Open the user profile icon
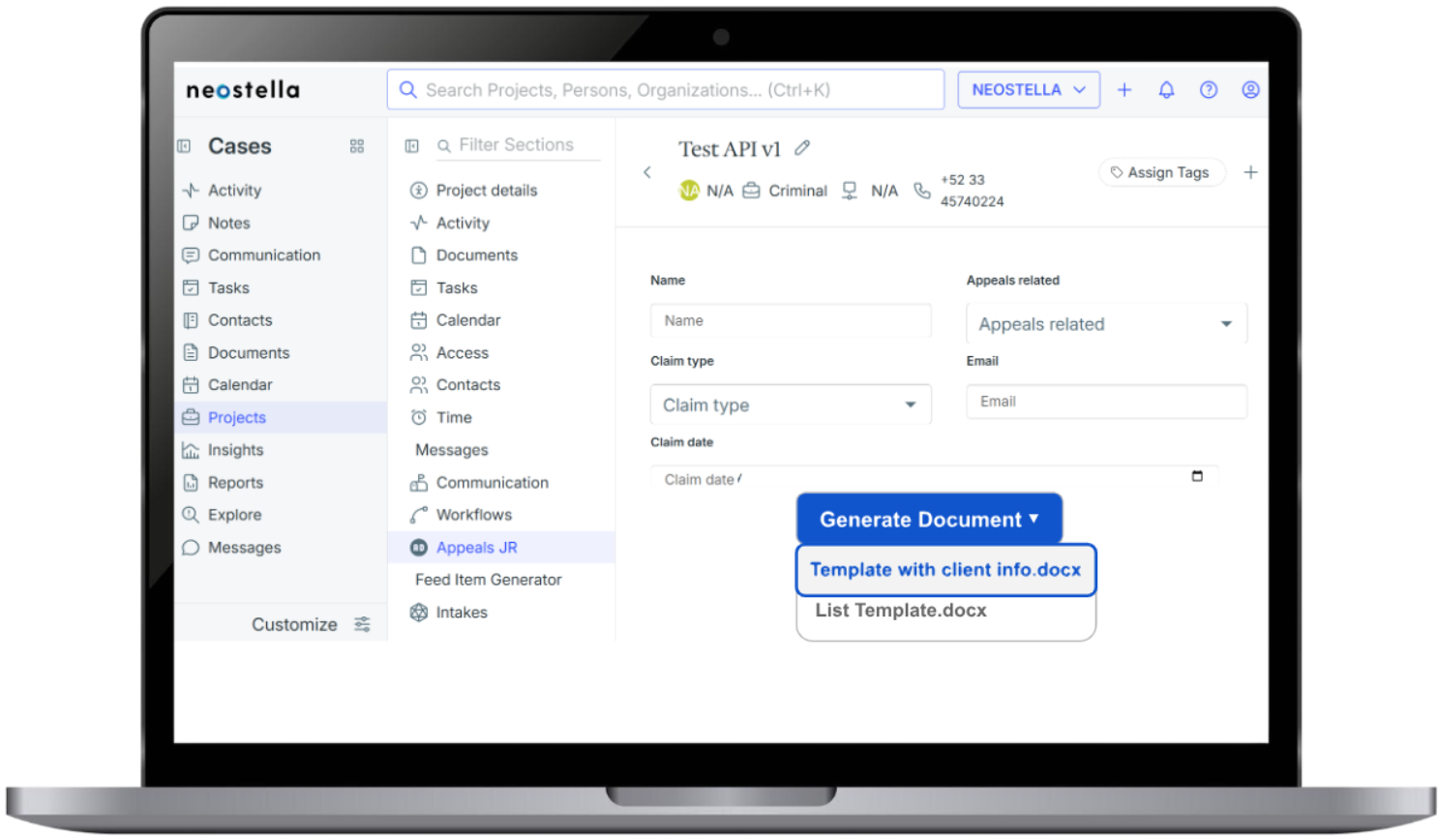This screenshot has height=840, width=1438. (x=1250, y=90)
